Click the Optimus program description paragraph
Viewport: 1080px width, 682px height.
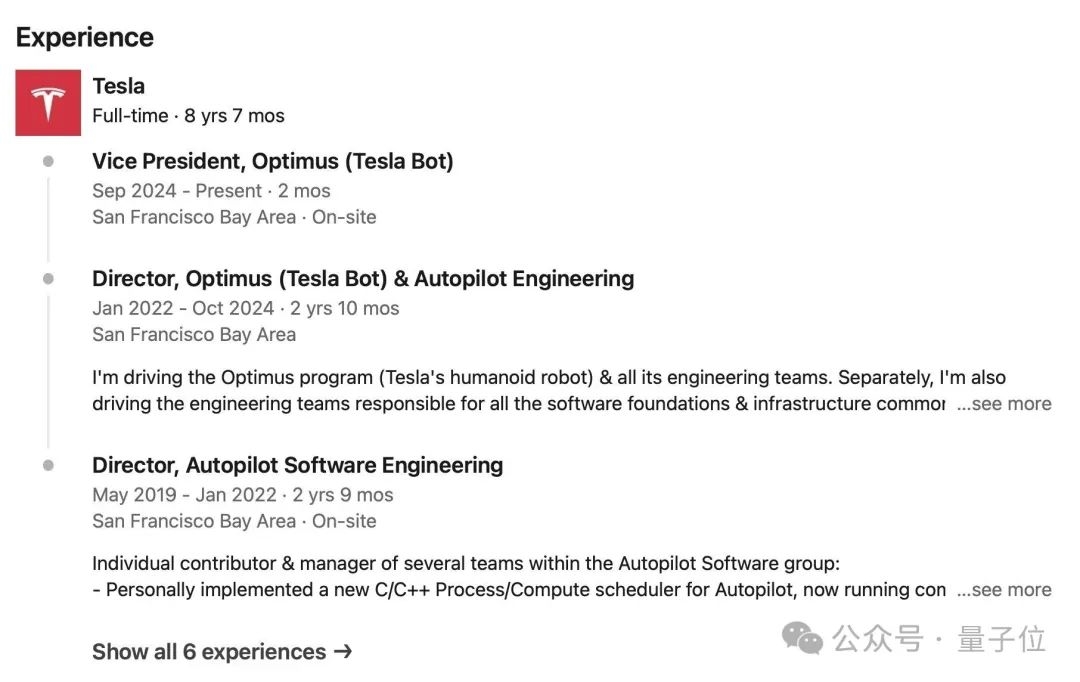[520, 391]
